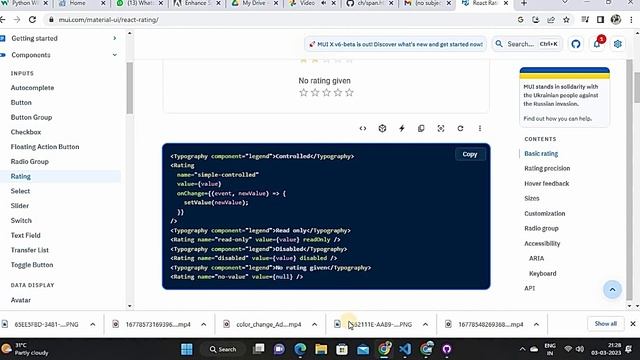
Task: Open Chrome profile avatar
Action: [x=616, y=20]
